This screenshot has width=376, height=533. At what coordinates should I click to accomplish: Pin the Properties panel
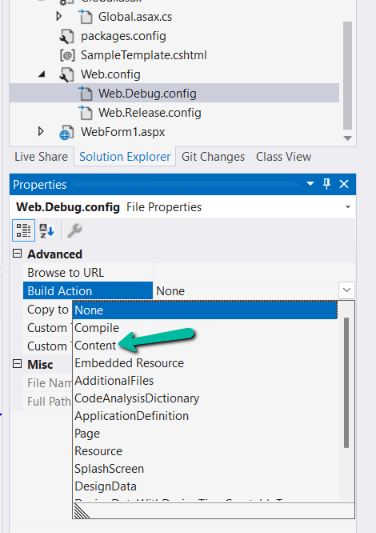click(x=327, y=184)
